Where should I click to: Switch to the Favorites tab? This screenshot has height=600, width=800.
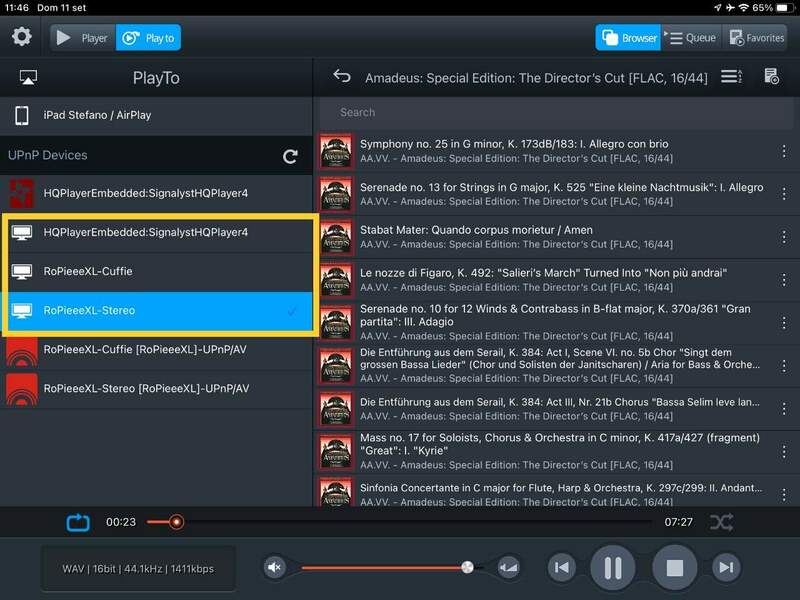coord(757,38)
